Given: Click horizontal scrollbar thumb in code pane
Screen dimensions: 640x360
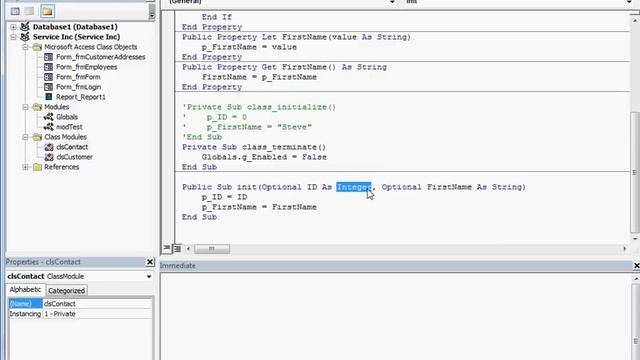Looking at the screenshot, I should 212,249.
